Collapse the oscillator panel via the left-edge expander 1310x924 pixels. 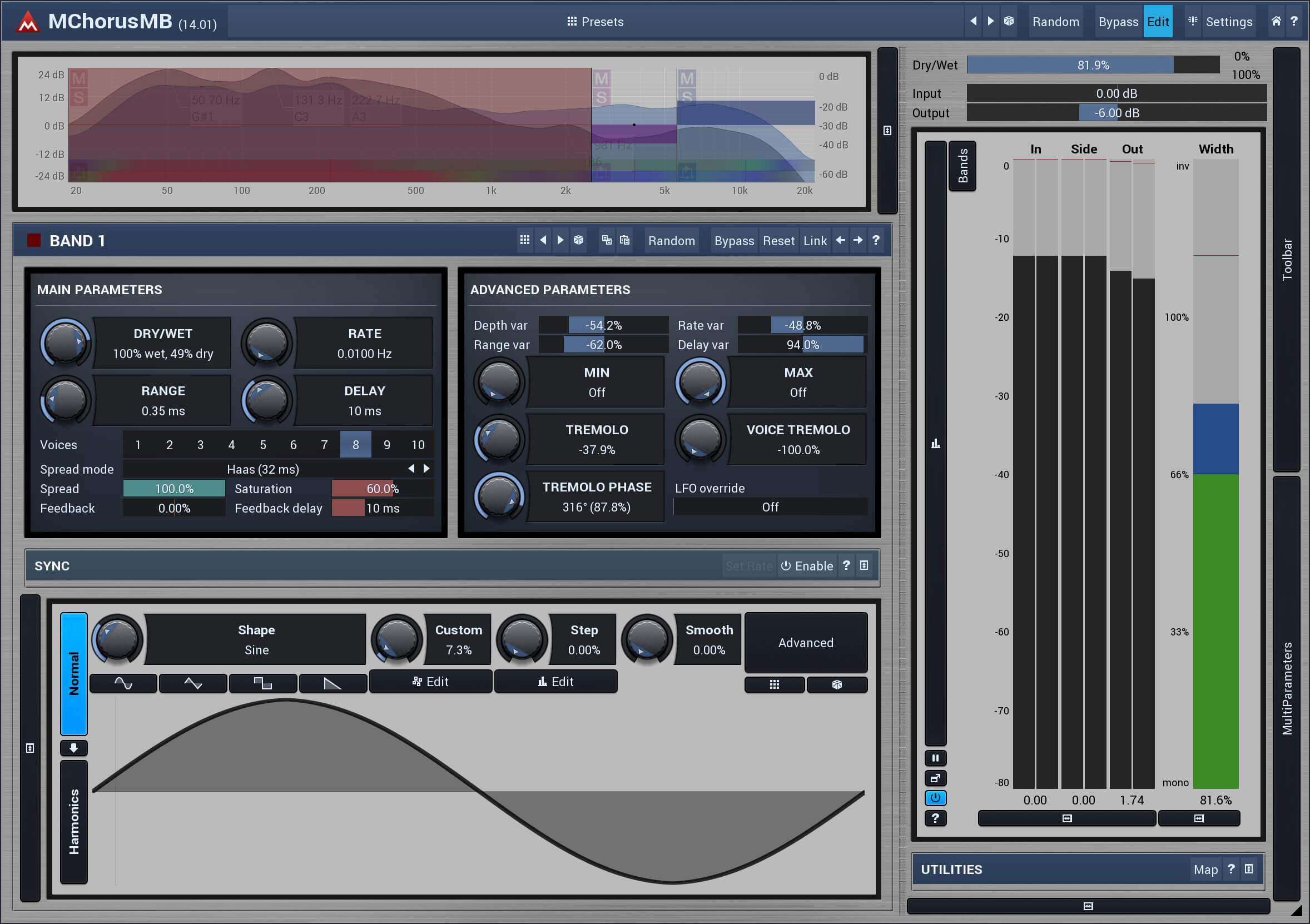tap(30, 748)
